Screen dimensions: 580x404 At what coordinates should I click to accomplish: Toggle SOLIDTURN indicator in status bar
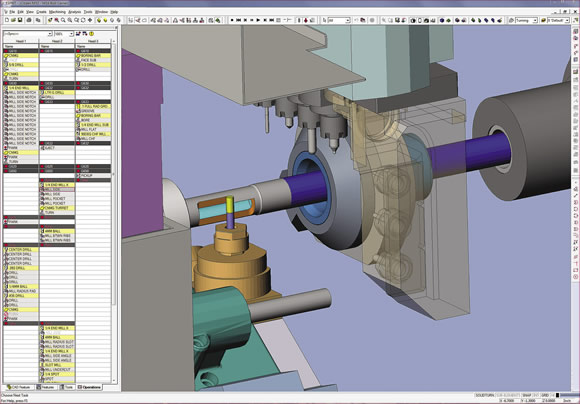coord(484,395)
